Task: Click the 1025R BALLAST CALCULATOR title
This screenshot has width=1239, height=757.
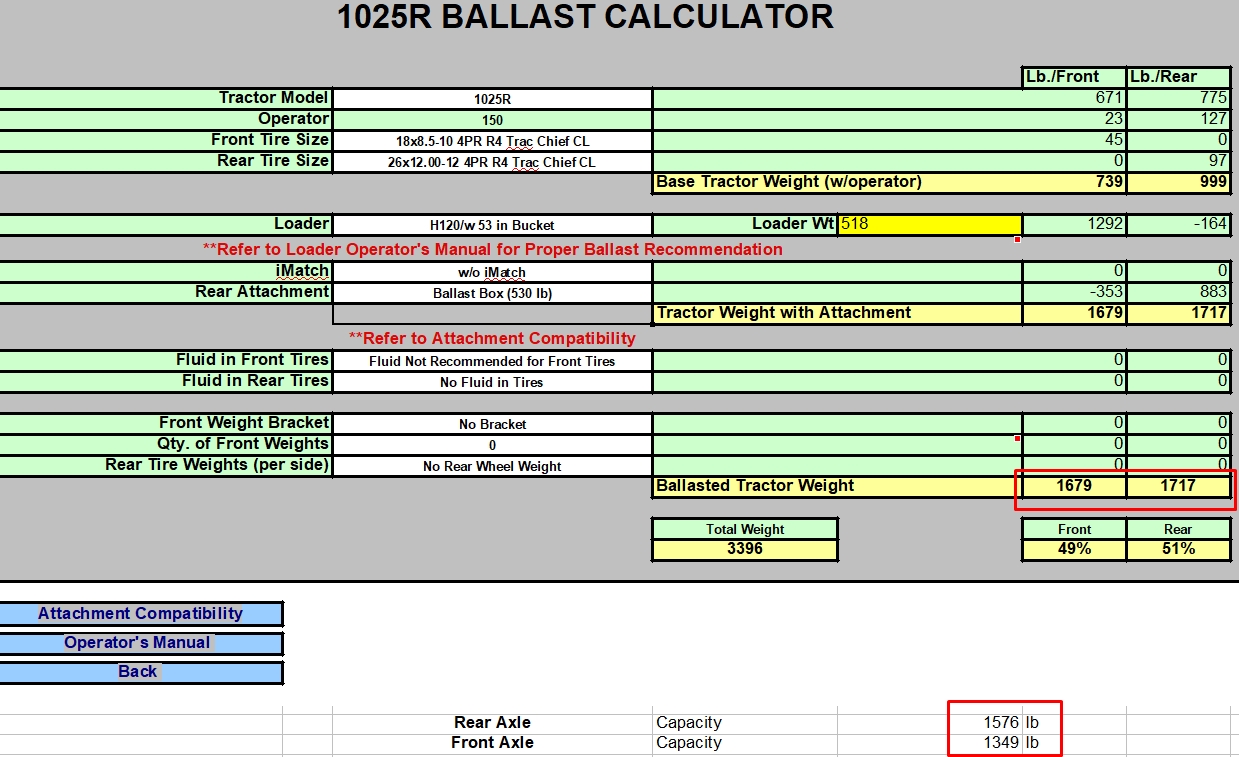Action: 585,17
